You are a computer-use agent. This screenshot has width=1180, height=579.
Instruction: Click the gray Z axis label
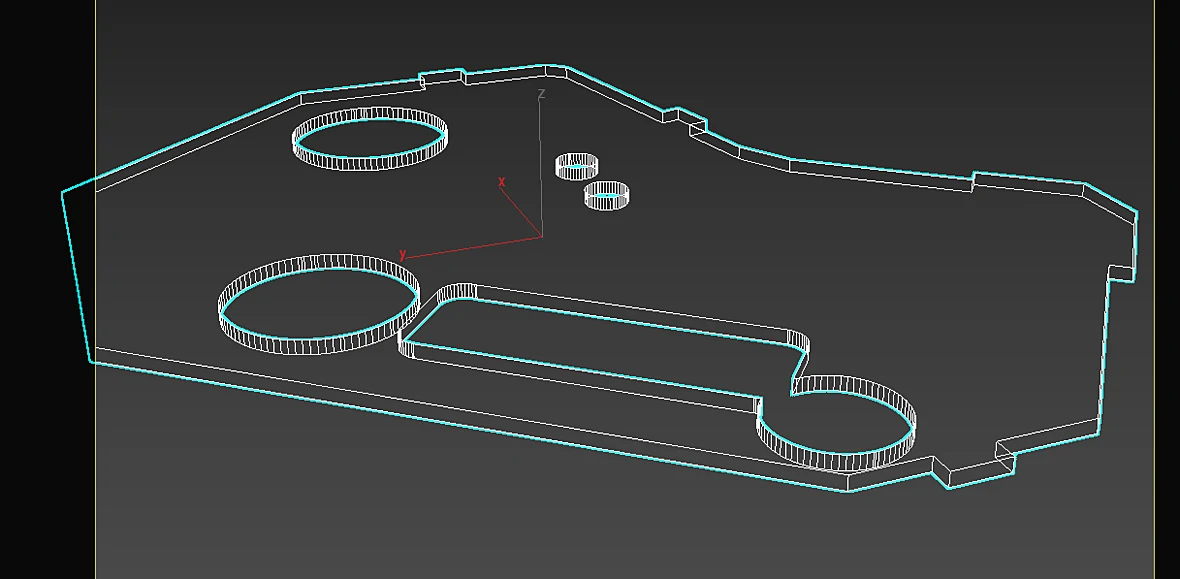541,94
